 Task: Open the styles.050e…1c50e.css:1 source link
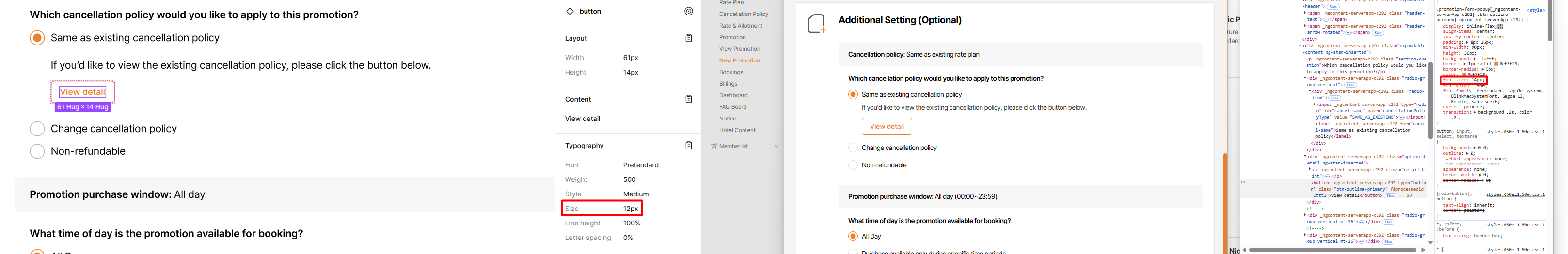1514,131
